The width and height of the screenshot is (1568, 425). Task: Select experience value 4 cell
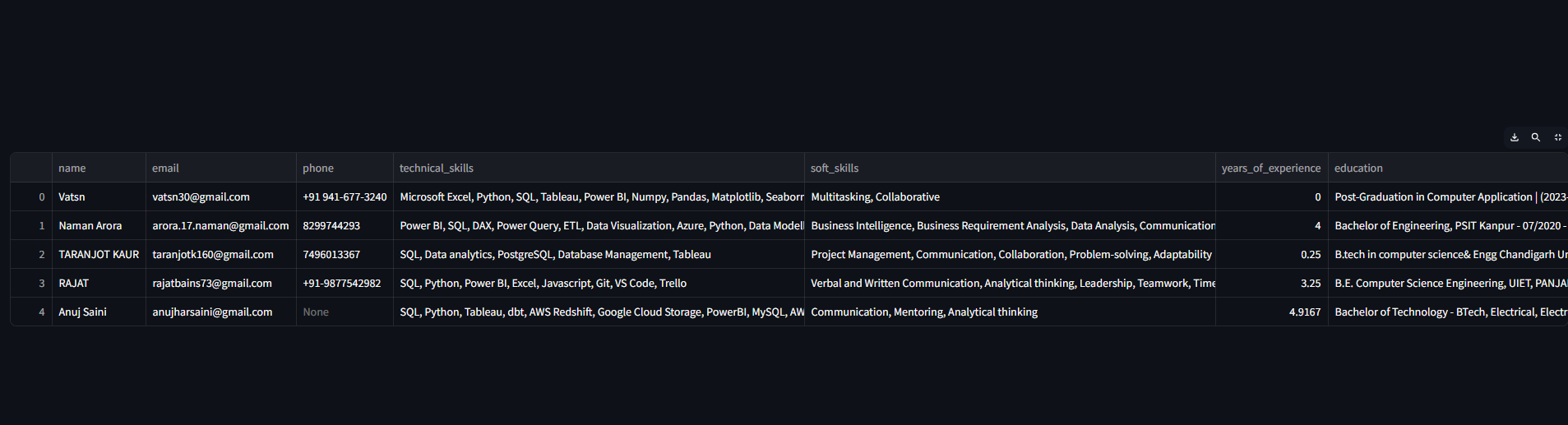(x=1272, y=225)
